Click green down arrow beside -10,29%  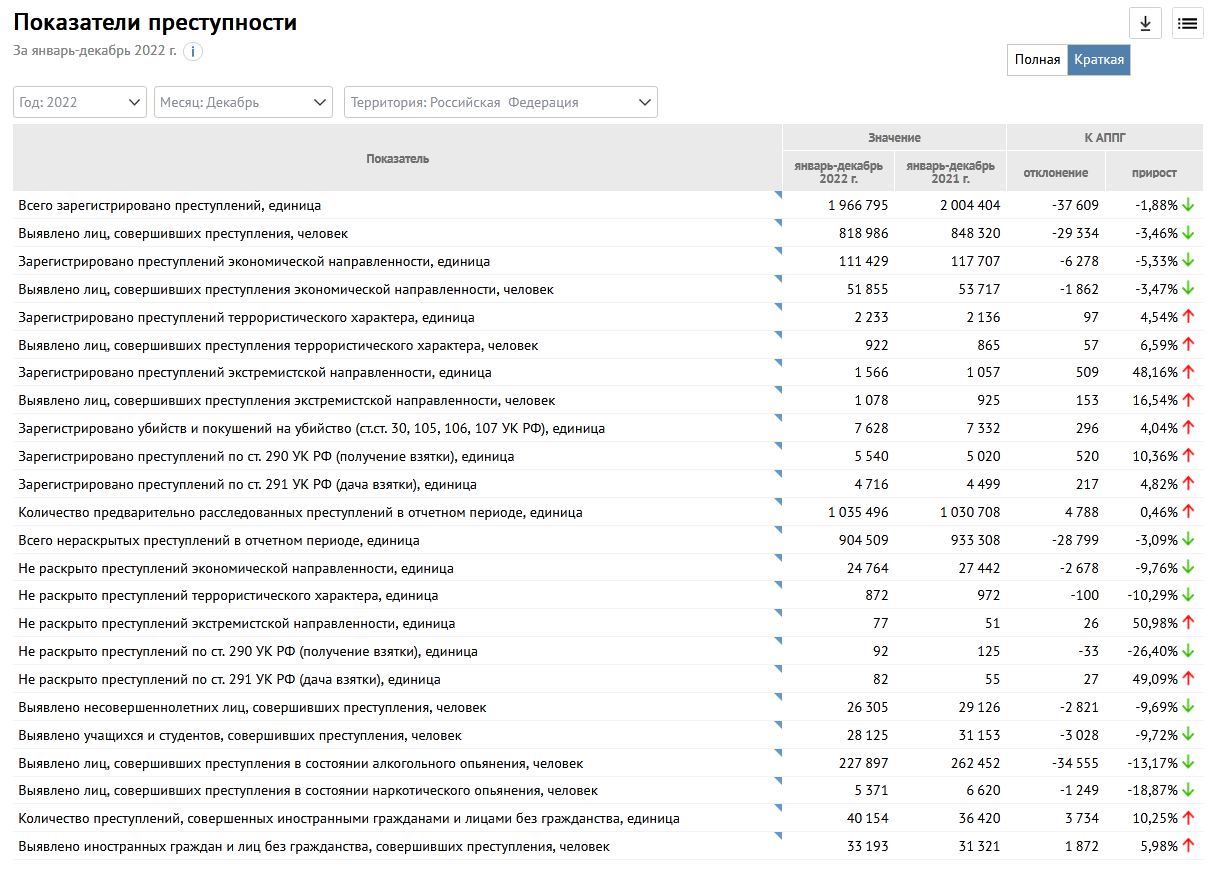(x=1188, y=595)
